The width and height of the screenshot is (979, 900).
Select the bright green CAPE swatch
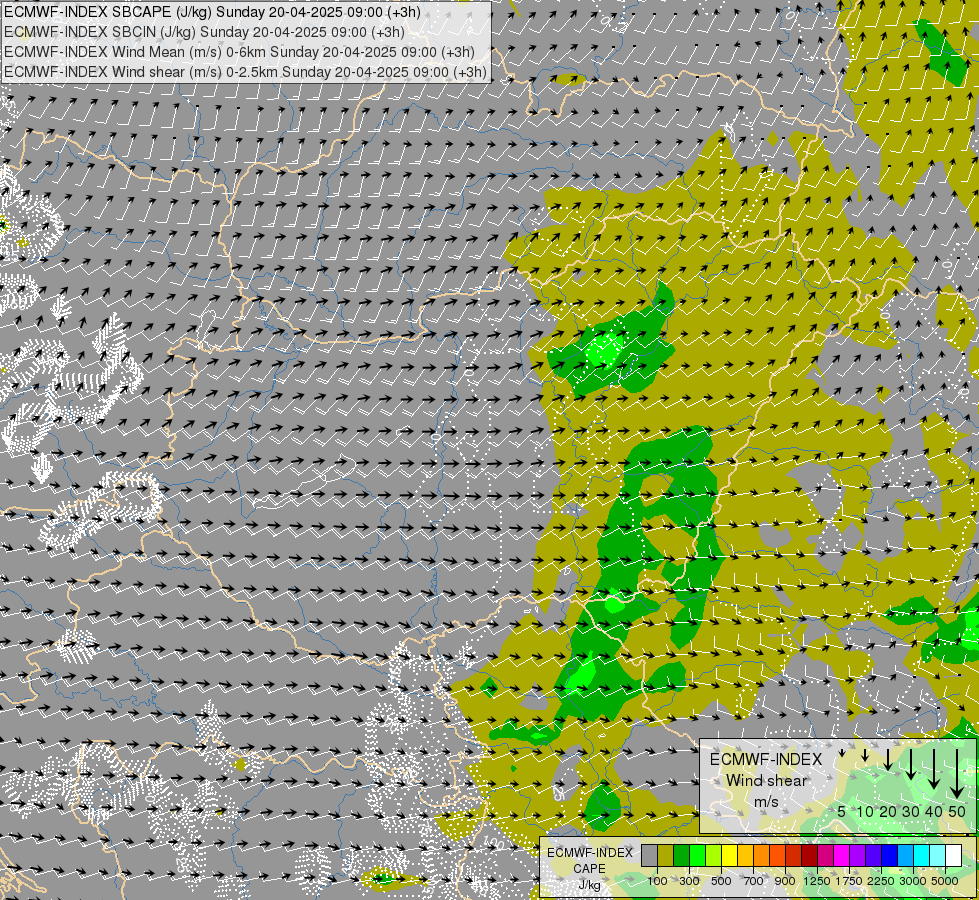pos(697,855)
